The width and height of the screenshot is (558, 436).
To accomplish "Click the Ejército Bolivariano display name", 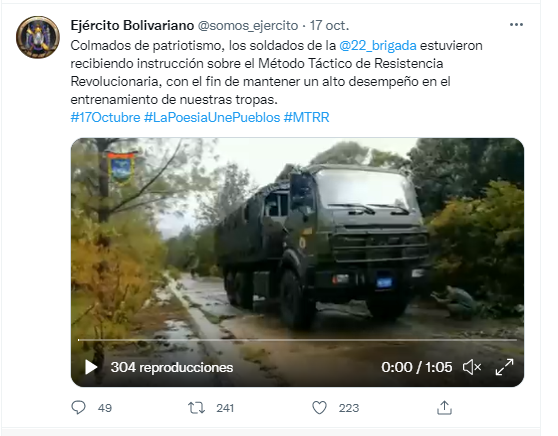I will coord(132,26).
